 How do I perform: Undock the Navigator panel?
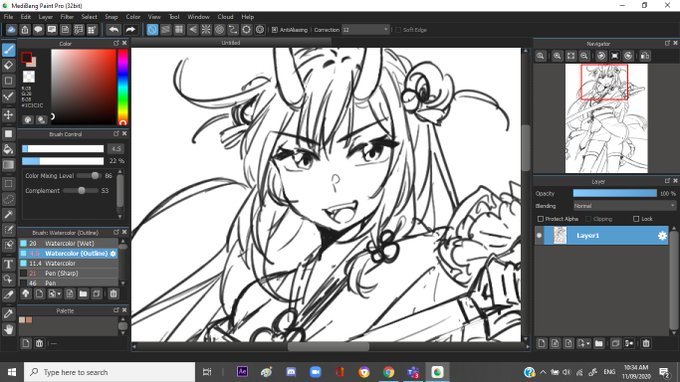[667, 43]
